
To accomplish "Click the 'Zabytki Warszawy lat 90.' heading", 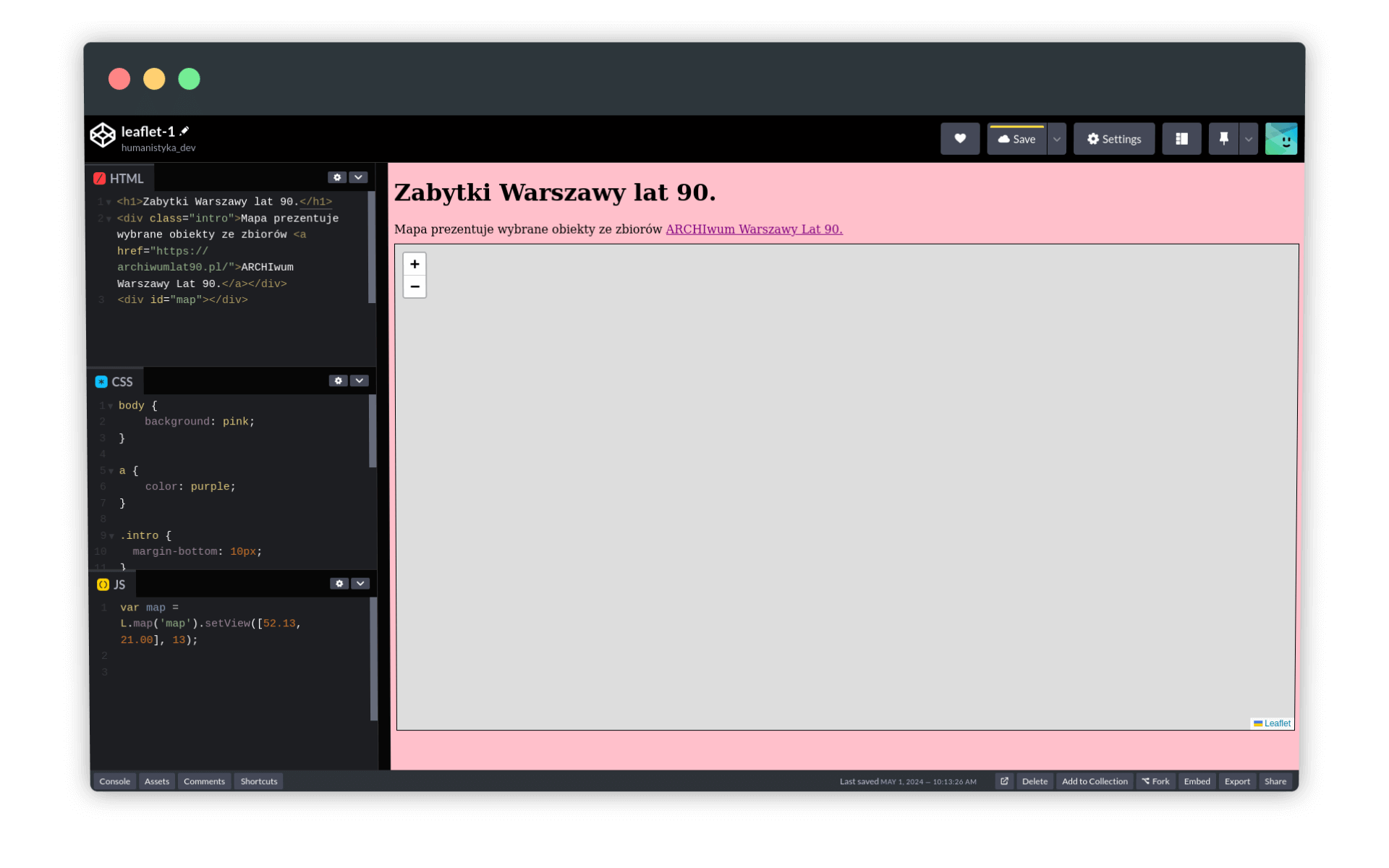I will (555, 192).
